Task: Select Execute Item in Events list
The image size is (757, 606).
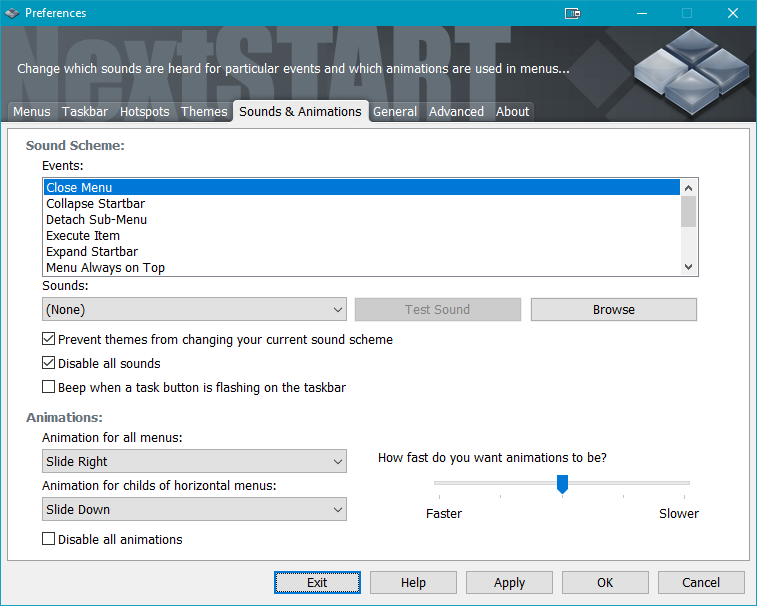Action: (83, 235)
